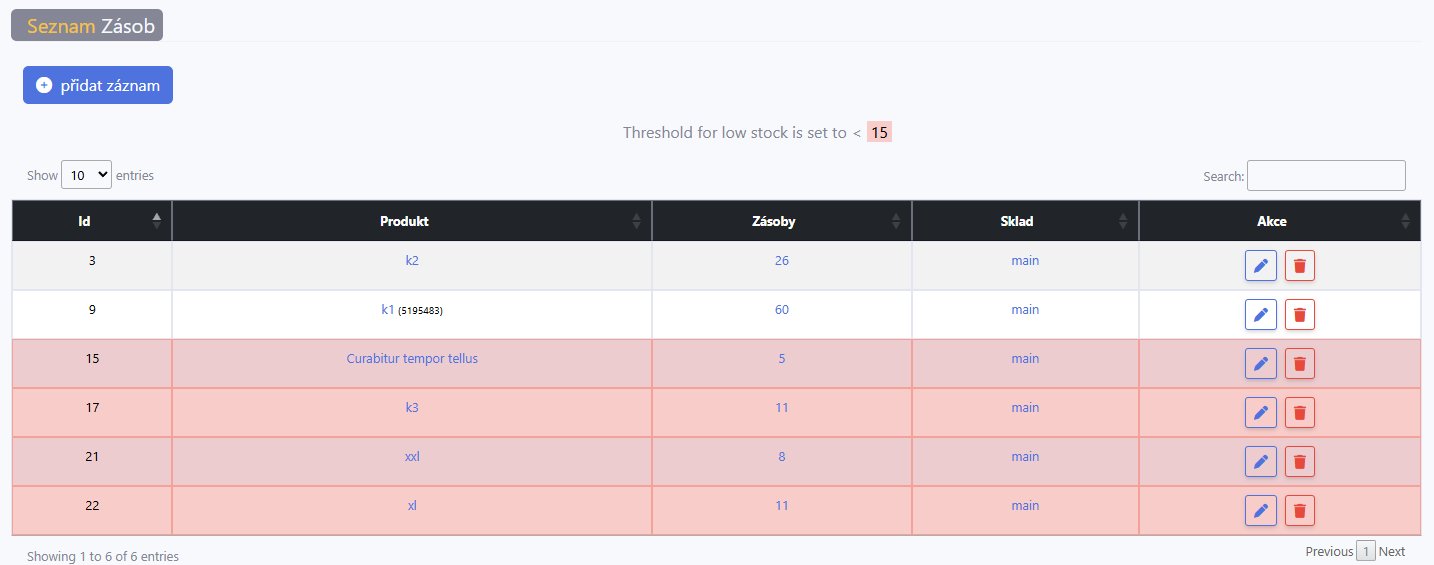Go to the Previous page

(x=1329, y=552)
